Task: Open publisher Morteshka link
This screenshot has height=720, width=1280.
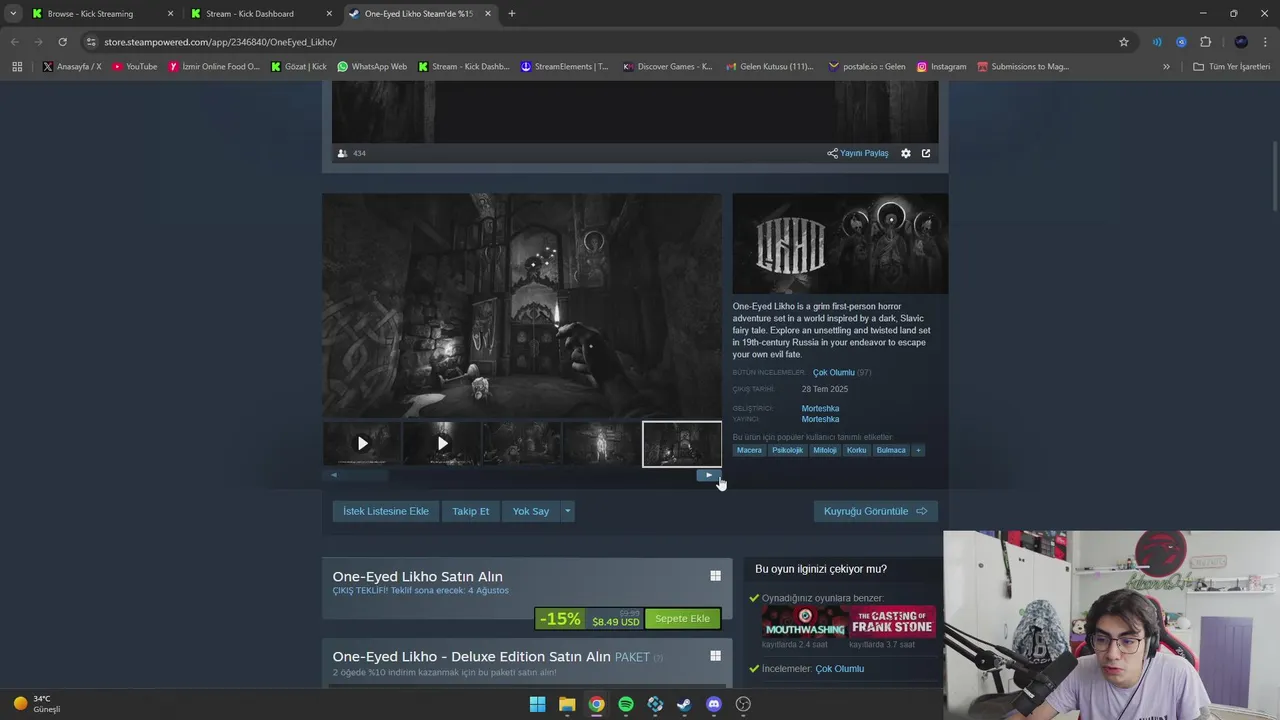Action: click(820, 419)
